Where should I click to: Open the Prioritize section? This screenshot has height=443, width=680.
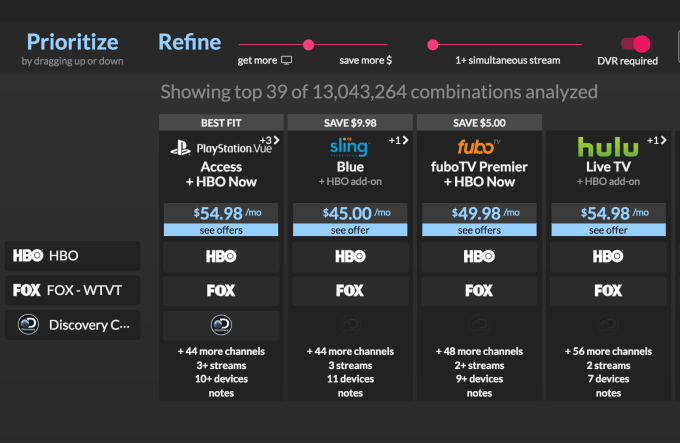(x=72, y=43)
